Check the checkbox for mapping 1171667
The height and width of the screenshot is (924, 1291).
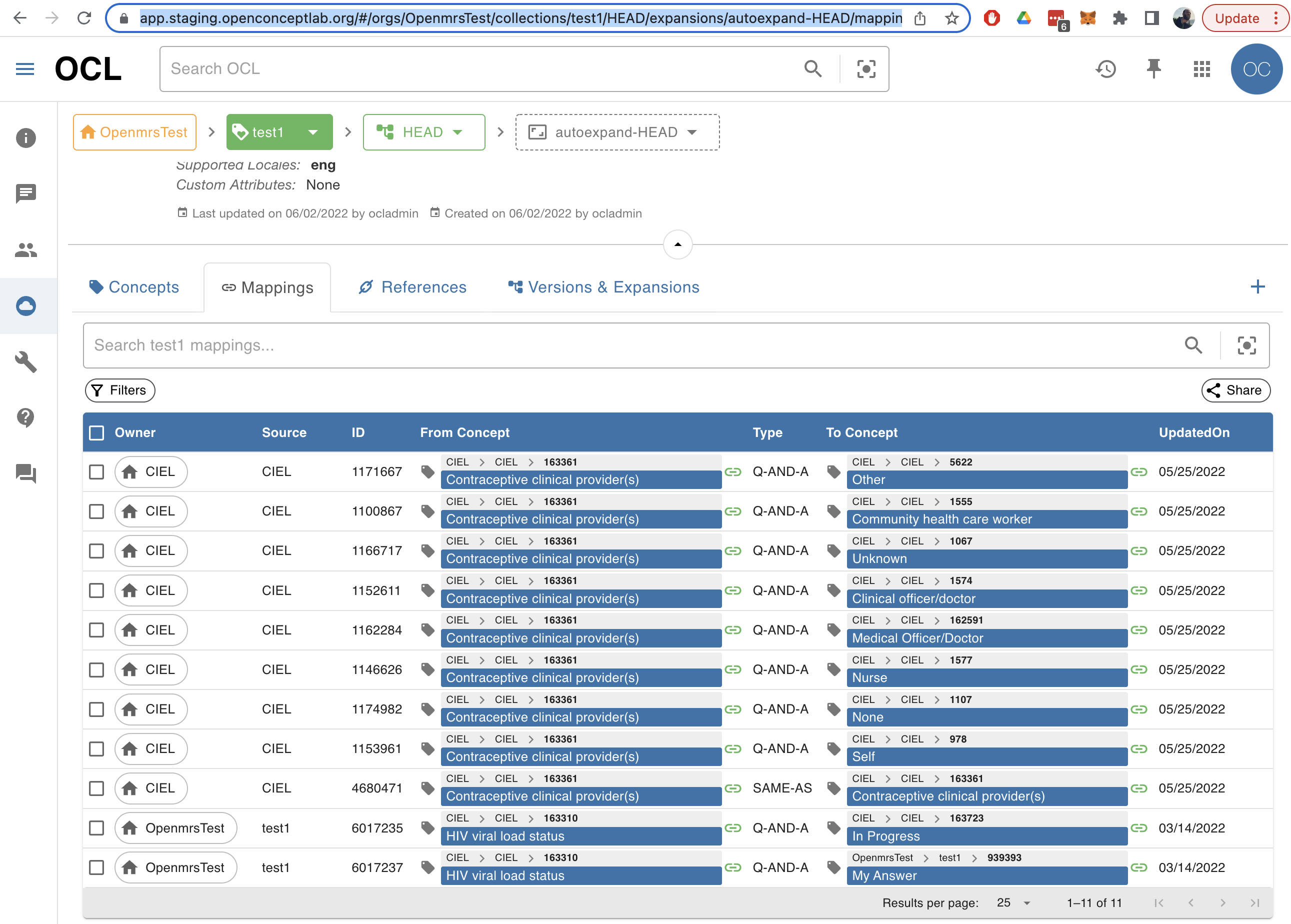96,471
